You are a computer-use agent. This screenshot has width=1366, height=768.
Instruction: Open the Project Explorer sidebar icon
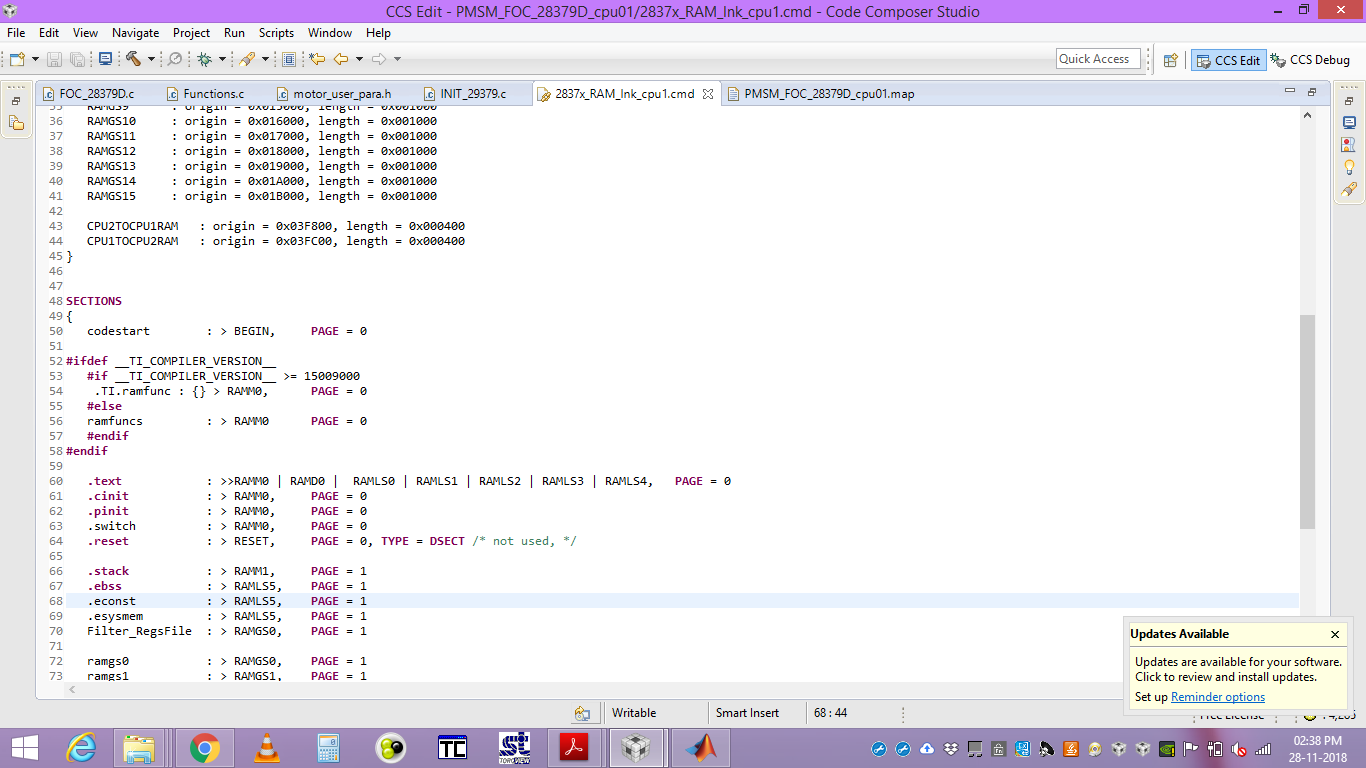point(16,123)
